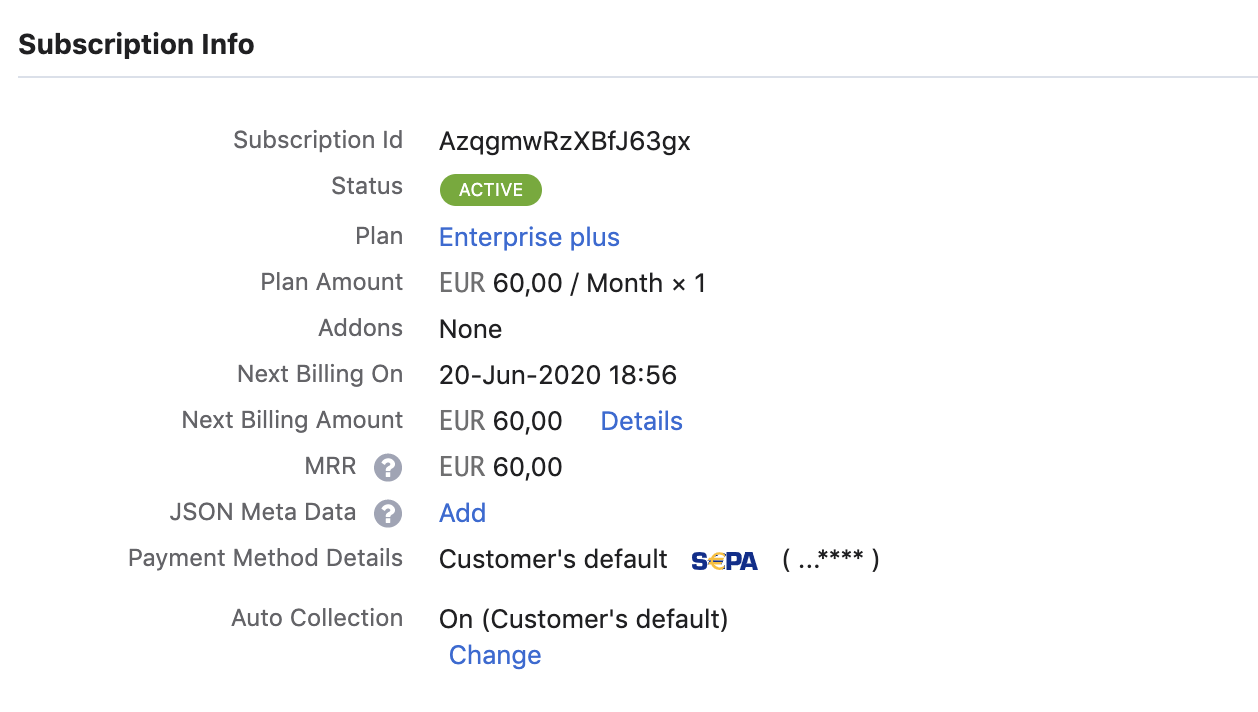
Task: Click the help icon next to MRR
Action: 388,467
